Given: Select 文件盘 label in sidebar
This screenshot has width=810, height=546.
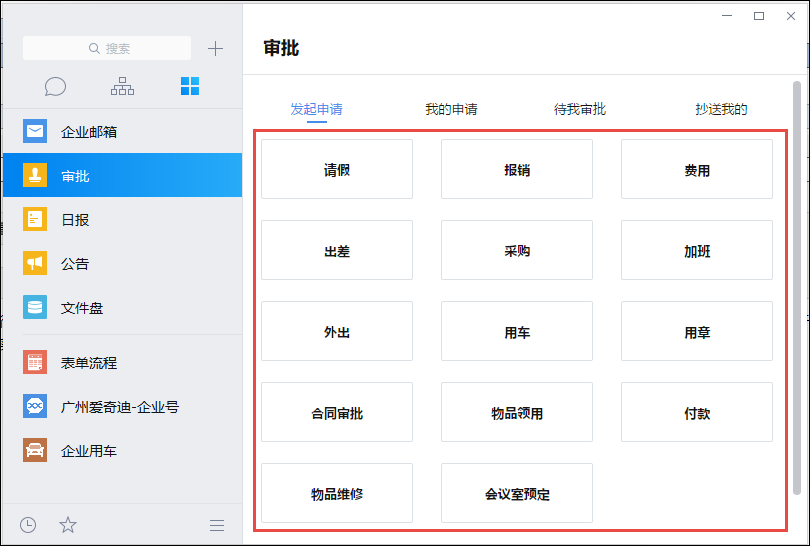Looking at the screenshot, I should (x=82, y=308).
